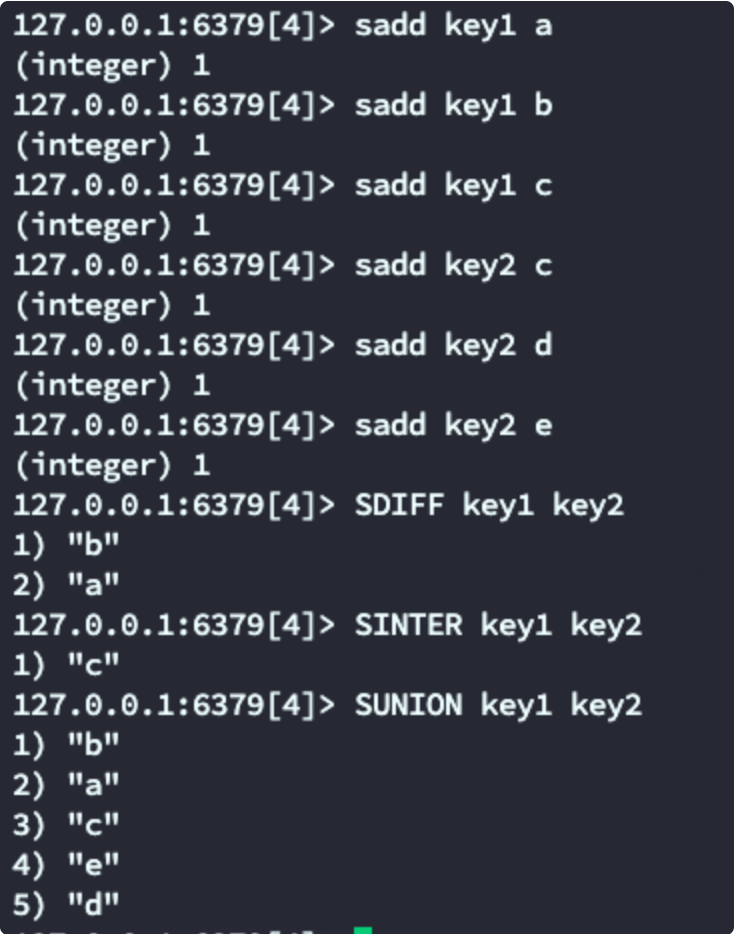Image resolution: width=734 pixels, height=934 pixels.
Task: Click SDIFF result 1) "b"
Action: (66, 545)
